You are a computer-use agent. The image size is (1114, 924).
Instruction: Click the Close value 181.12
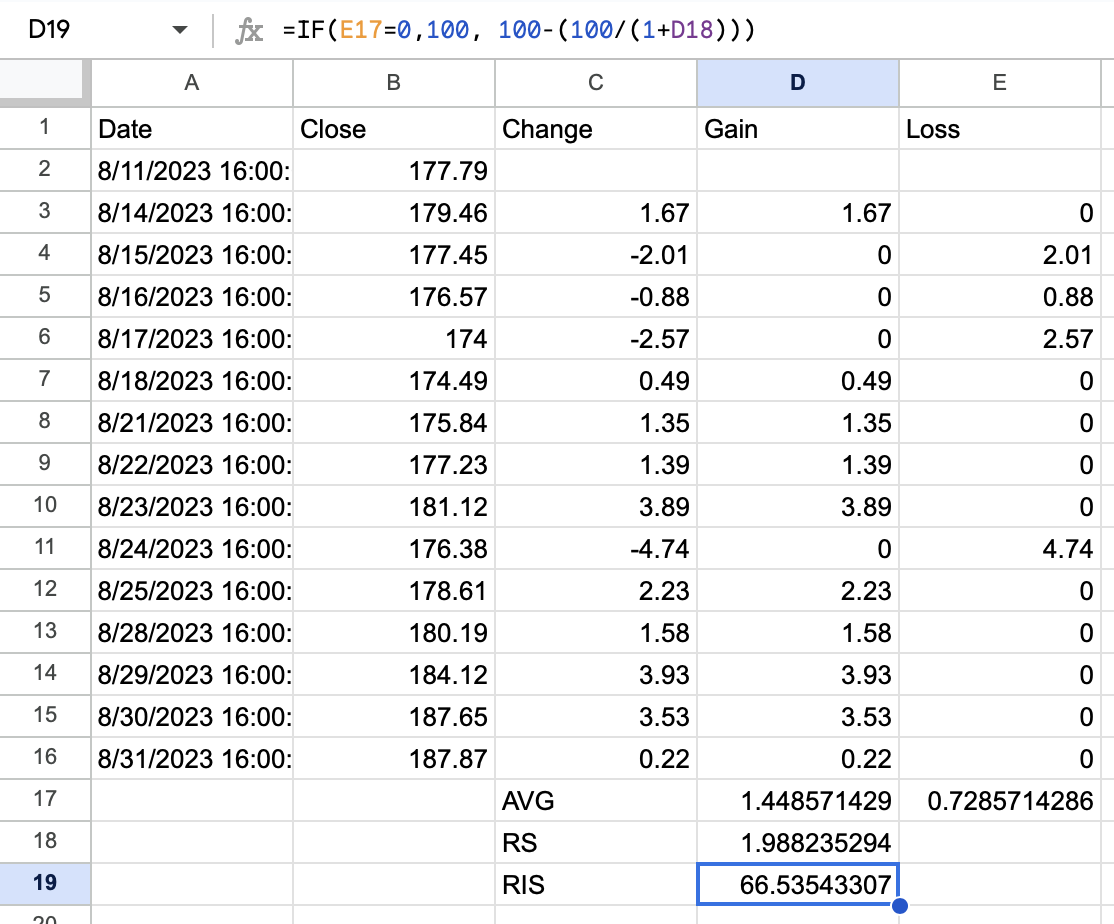coord(394,506)
